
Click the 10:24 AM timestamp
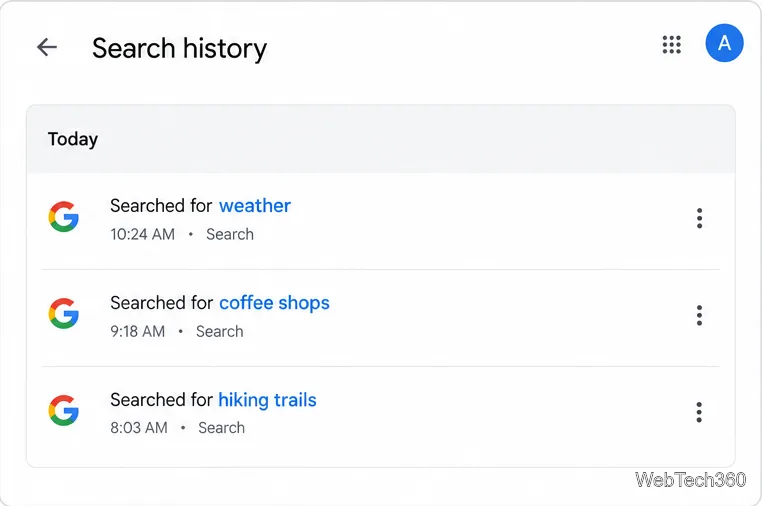click(142, 234)
